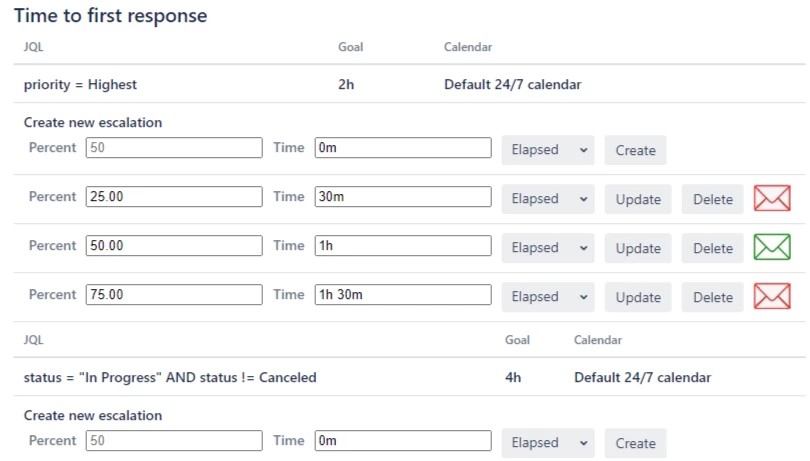
Task: Expand the Elapsed dropdown in the first Create row
Action: pyautogui.click(x=548, y=150)
